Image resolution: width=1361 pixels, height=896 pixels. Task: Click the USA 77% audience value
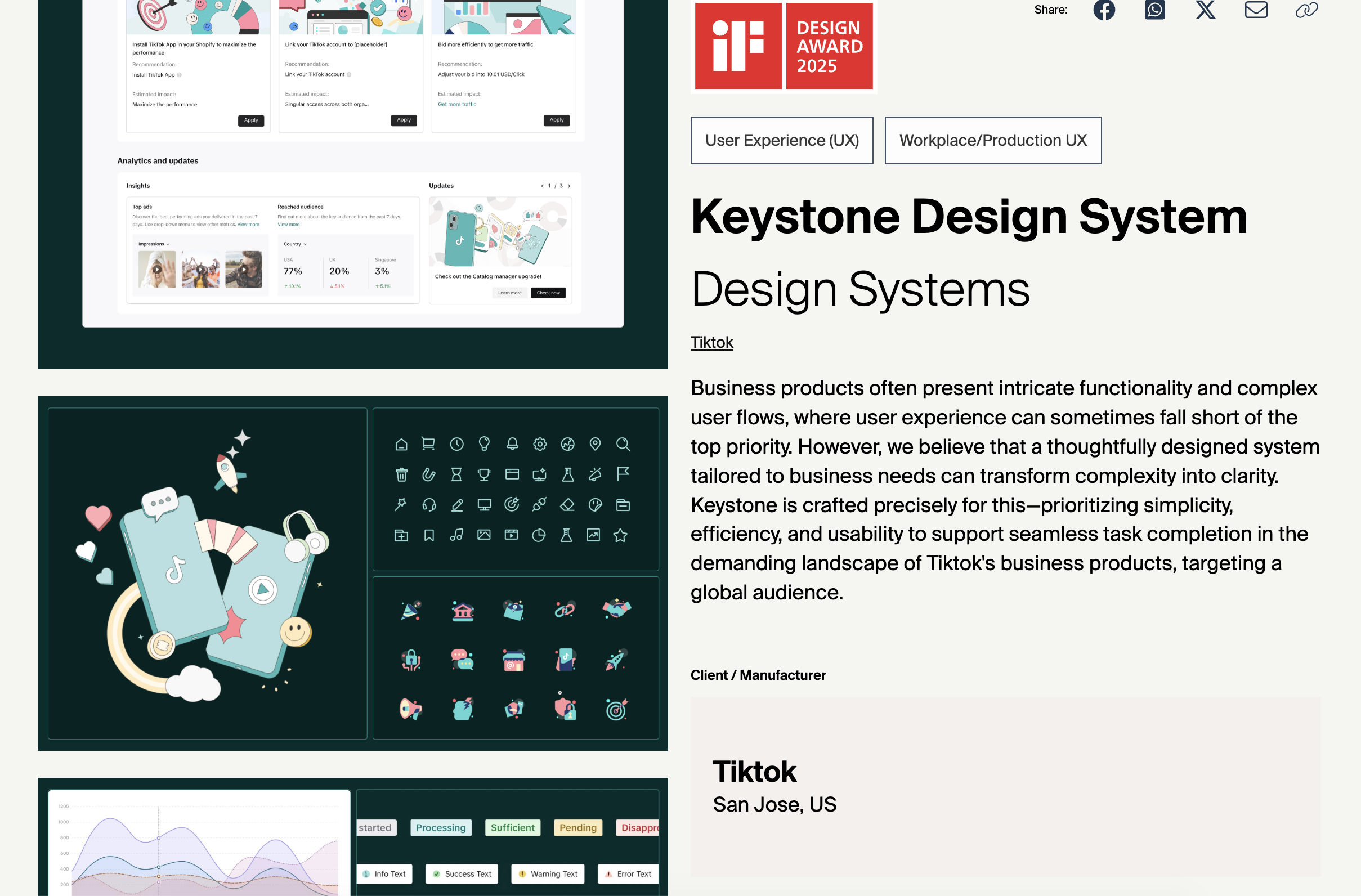point(293,271)
